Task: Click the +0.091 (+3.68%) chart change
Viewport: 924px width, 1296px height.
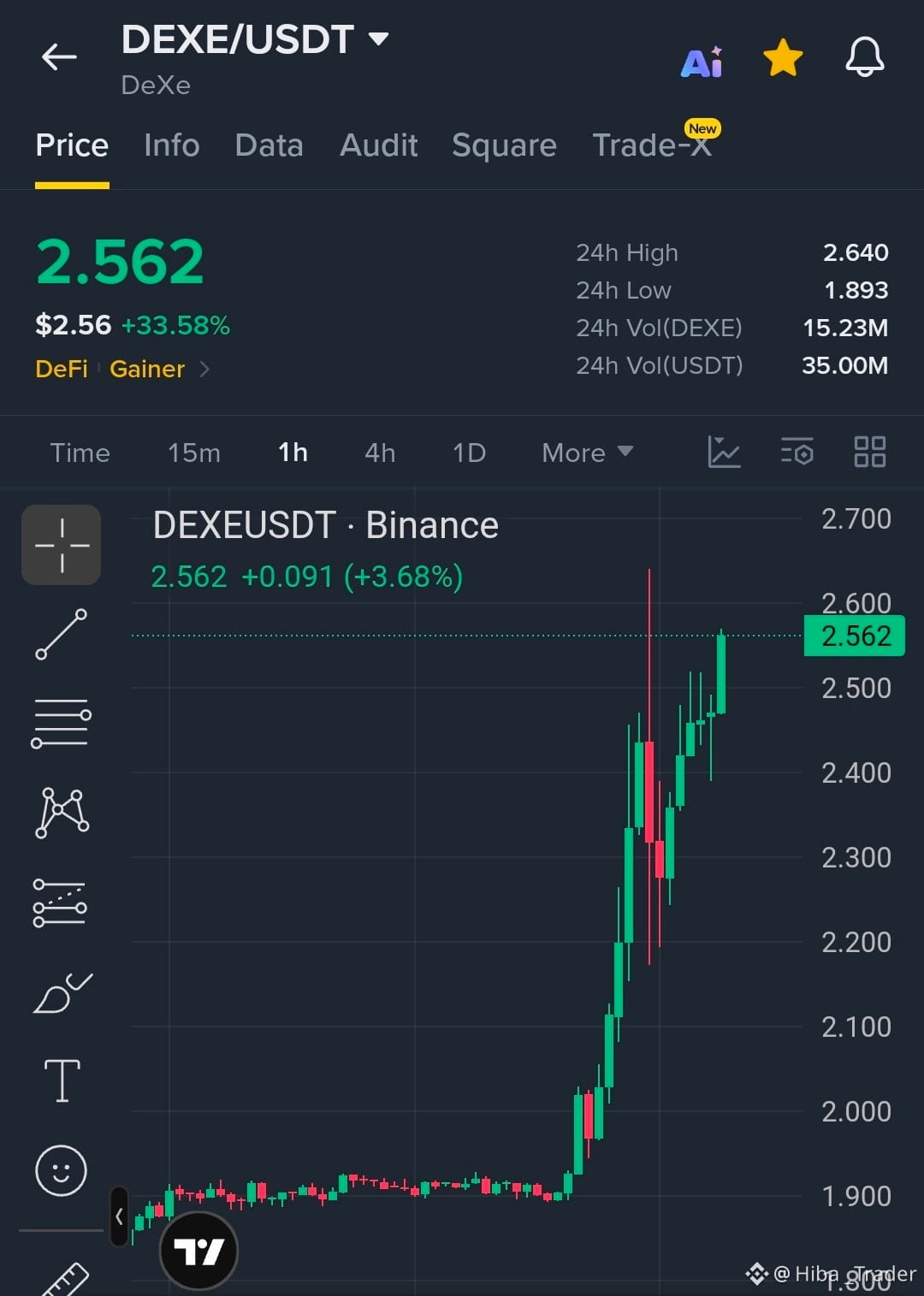Action: pos(352,577)
